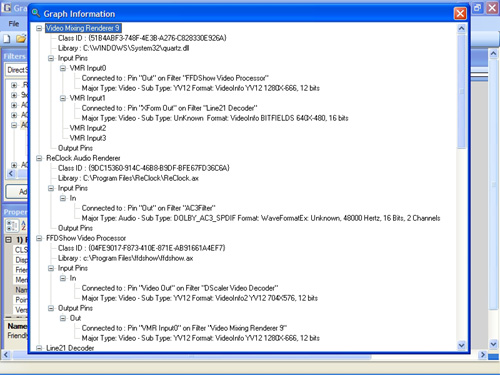Click the New document toolbar icon
Viewport: 500px width, 375px height.
tap(7, 39)
